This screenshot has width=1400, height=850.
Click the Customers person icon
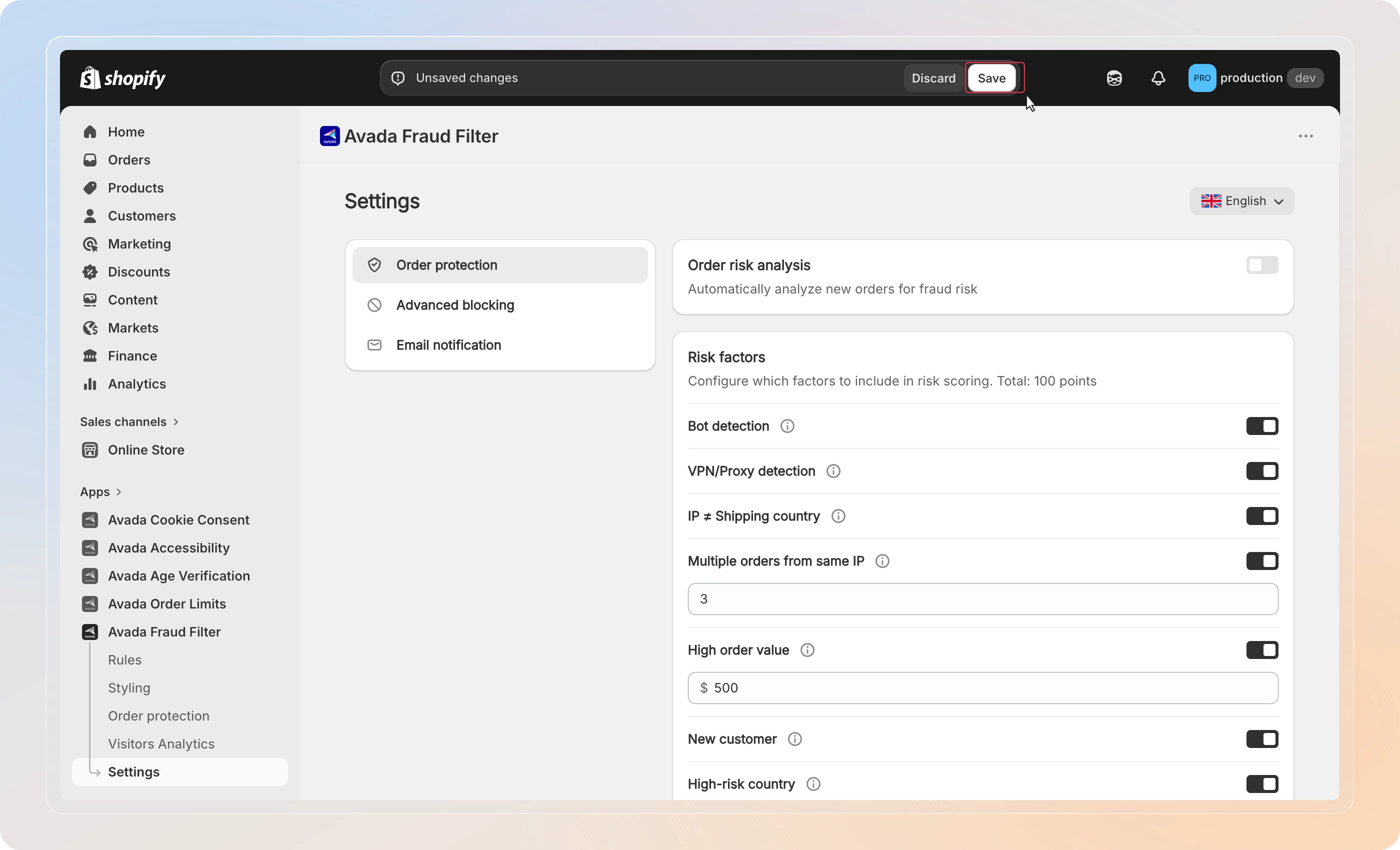tap(90, 216)
